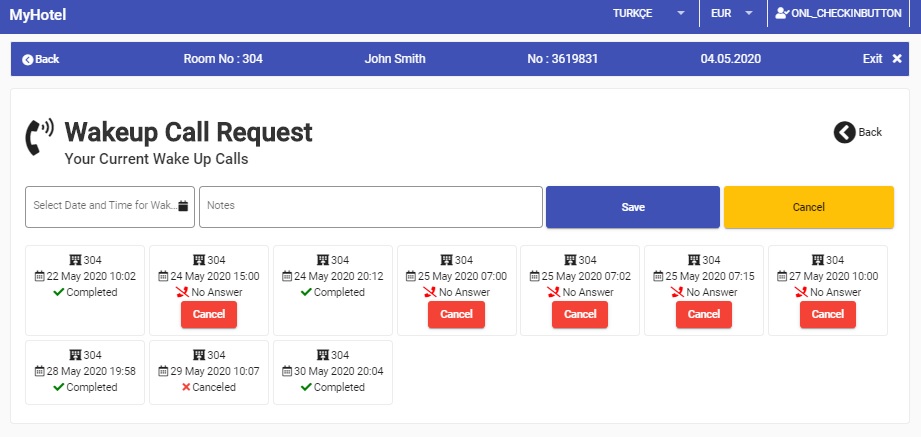Click the Exit X icon in the blue bar
Image resolution: width=921 pixels, height=437 pixels.
point(897,59)
